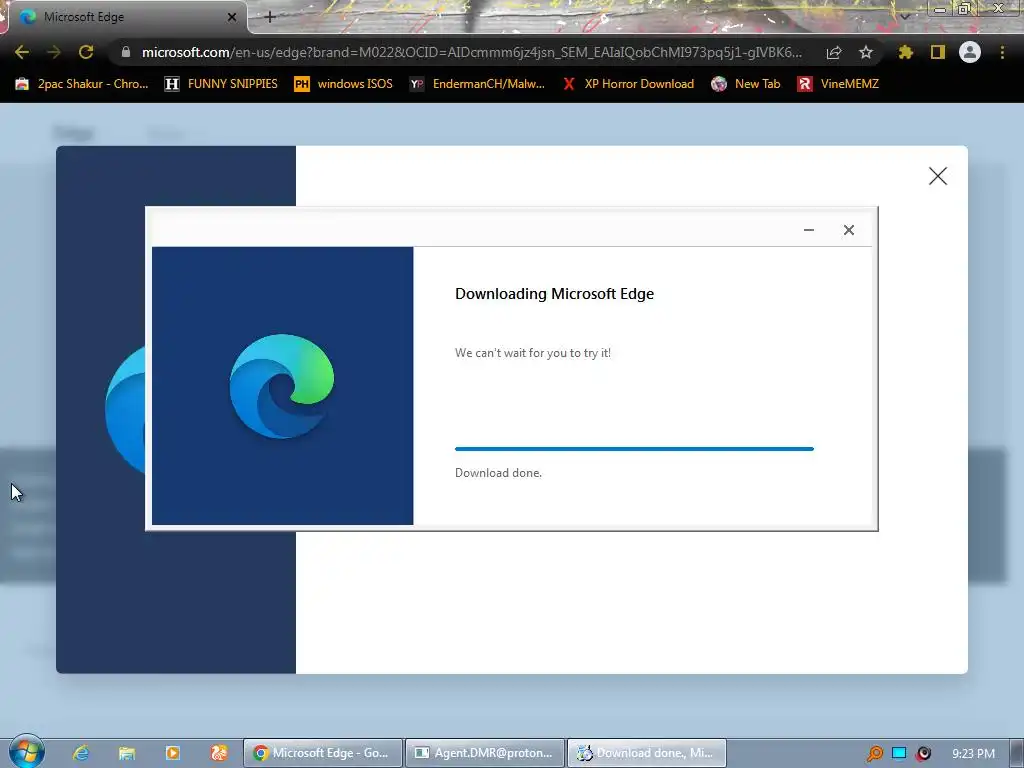
Task: Minimize the Edge installer dialog
Action: tap(808, 230)
